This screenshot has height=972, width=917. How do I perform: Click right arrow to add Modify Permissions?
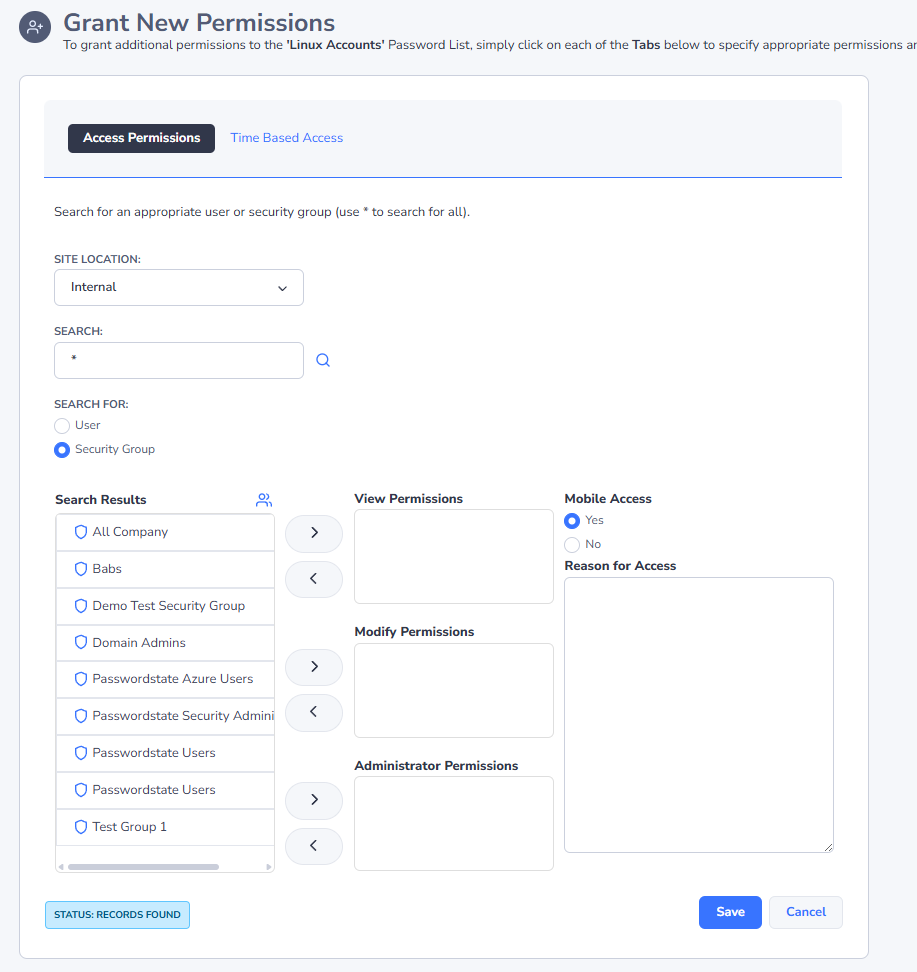pyautogui.click(x=313, y=667)
